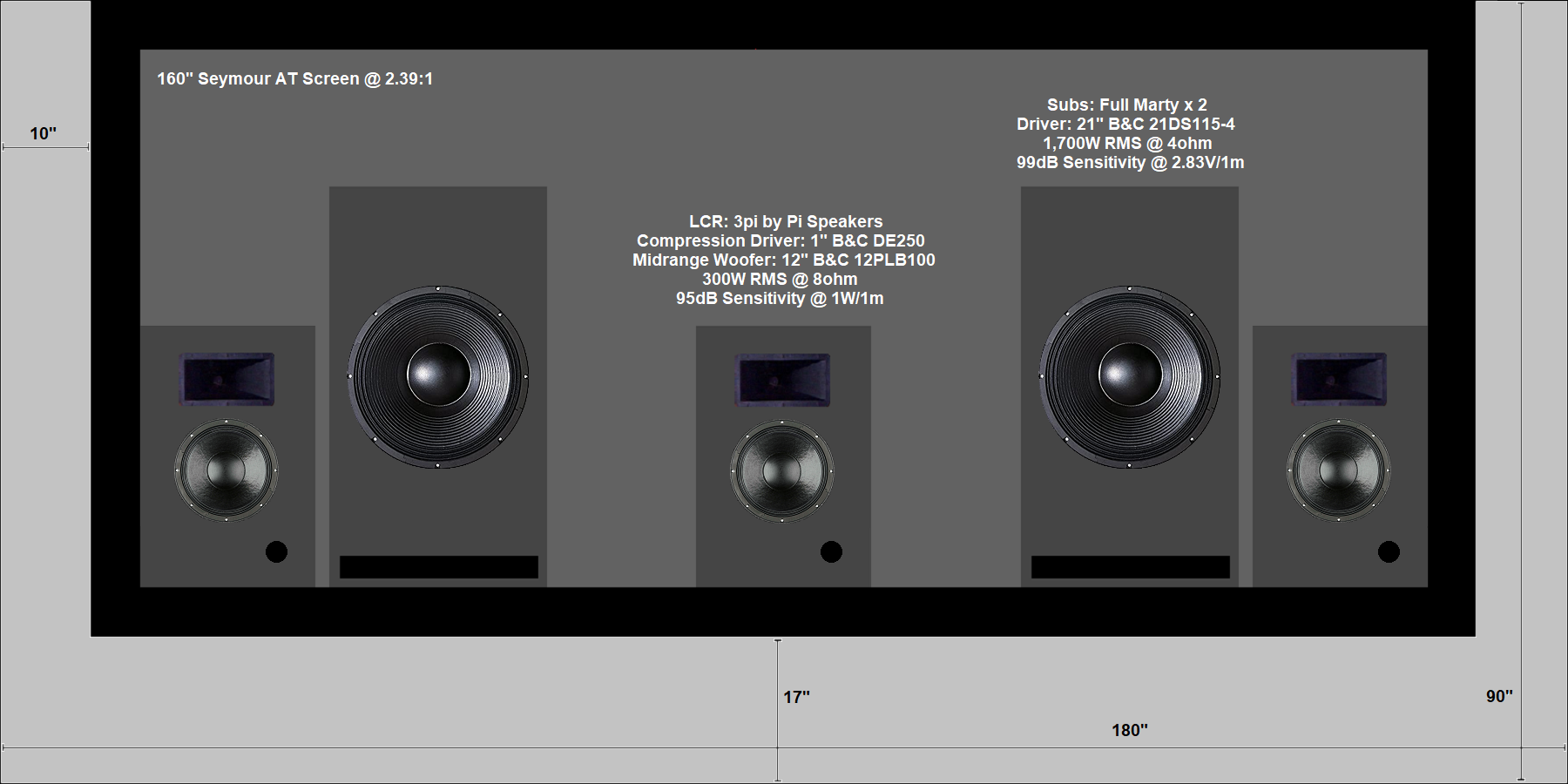The width and height of the screenshot is (1568, 784).
Task: Click the center speaker's round bass port
Action: tap(831, 551)
